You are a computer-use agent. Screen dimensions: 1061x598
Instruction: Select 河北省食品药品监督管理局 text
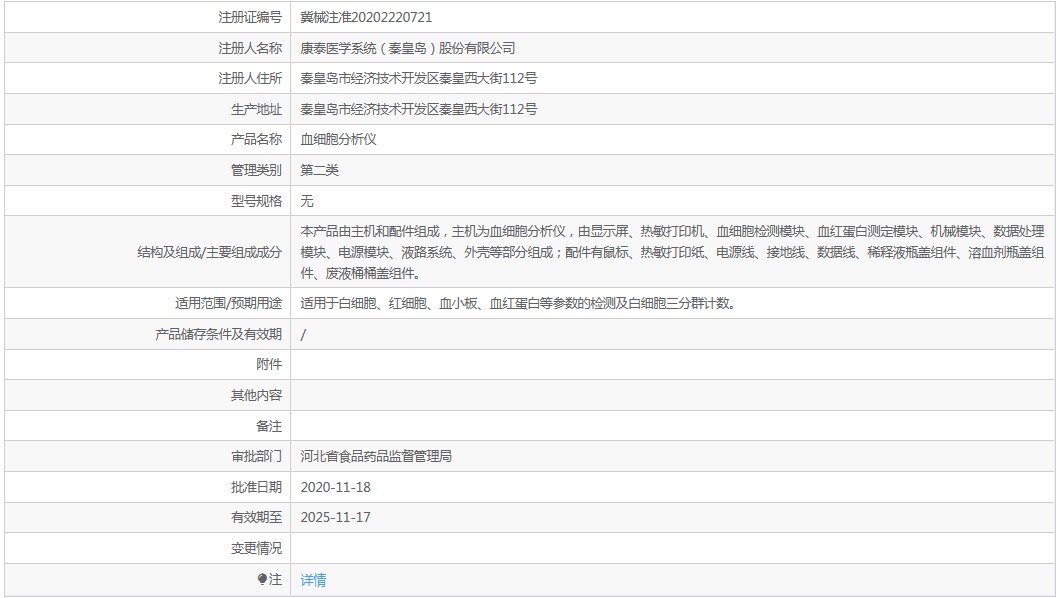click(376, 457)
